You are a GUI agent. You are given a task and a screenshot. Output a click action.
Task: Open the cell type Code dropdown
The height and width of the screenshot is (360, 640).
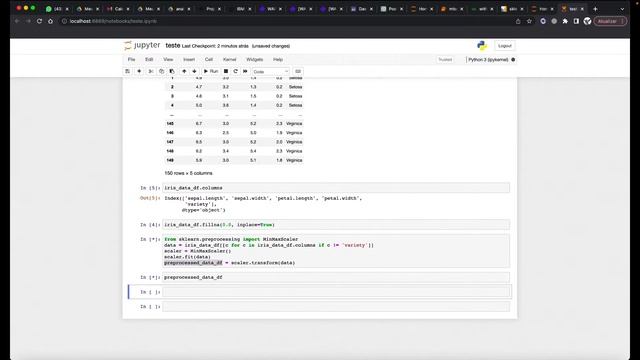271,72
